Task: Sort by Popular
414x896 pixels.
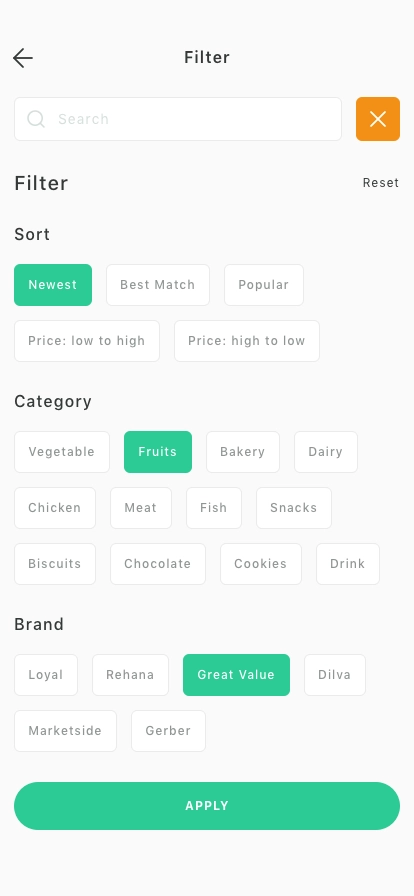Action: 264,285
